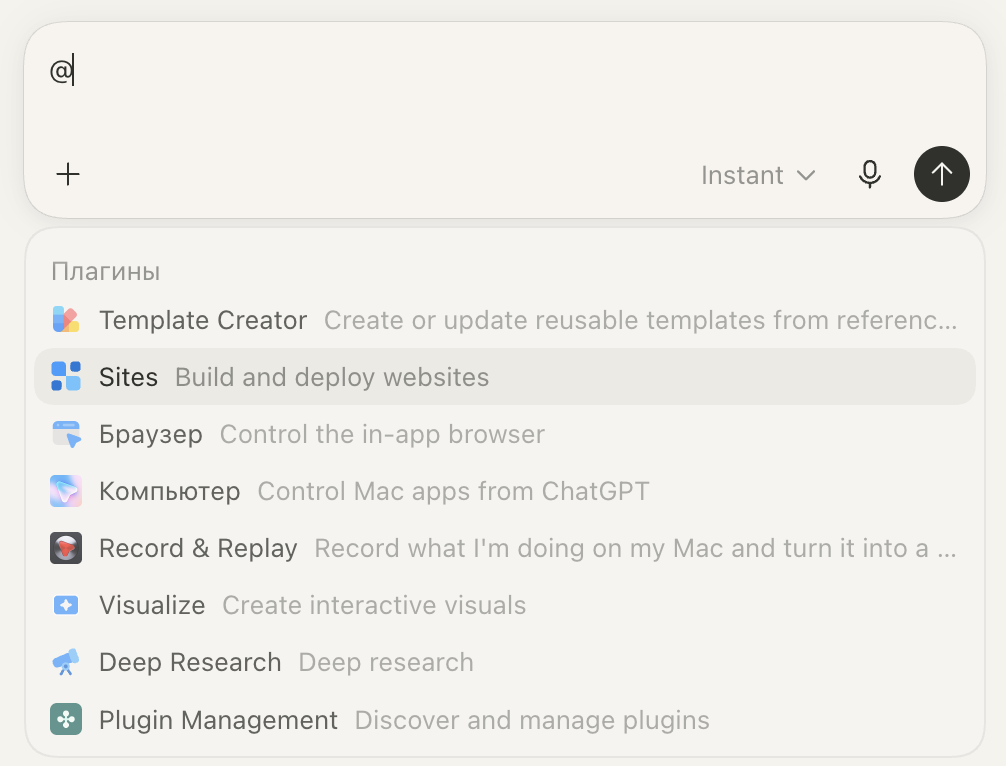Click the Deep Research telescope icon

pos(65,662)
